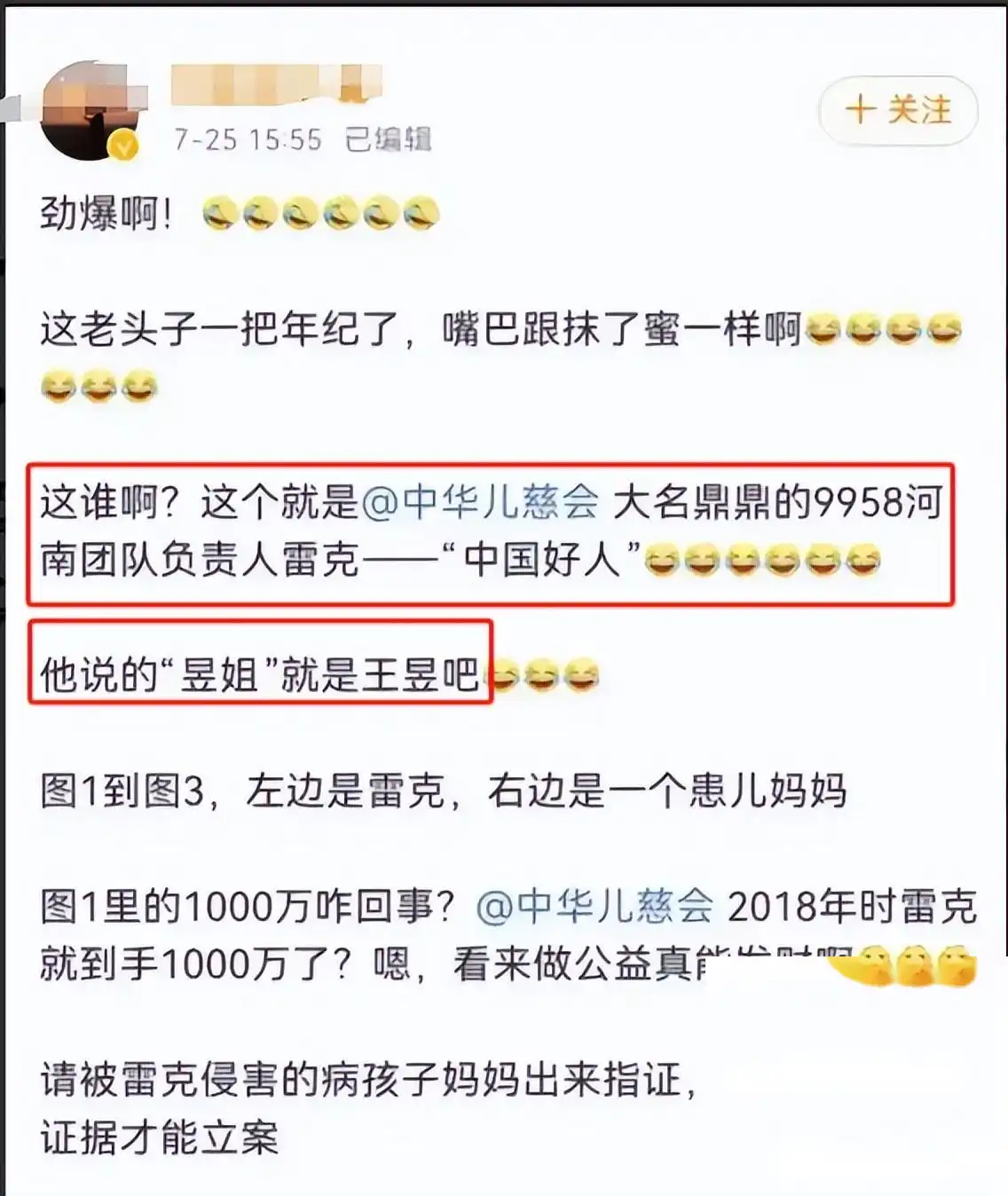Open @中华儿慈会 mention before 2018年时雷克
This screenshot has width=1008, height=1196.
(x=595, y=907)
